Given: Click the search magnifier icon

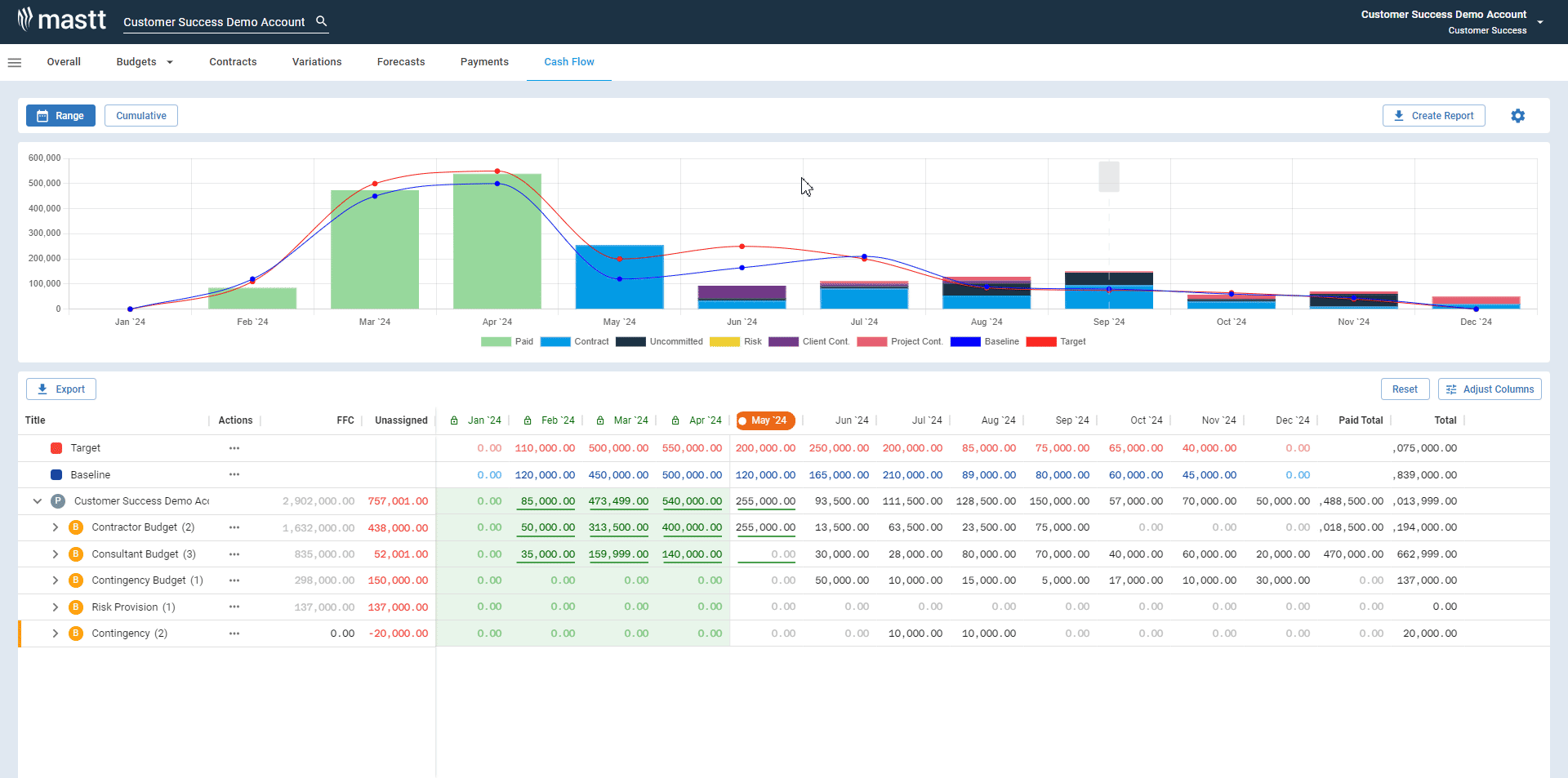Looking at the screenshot, I should [x=322, y=21].
